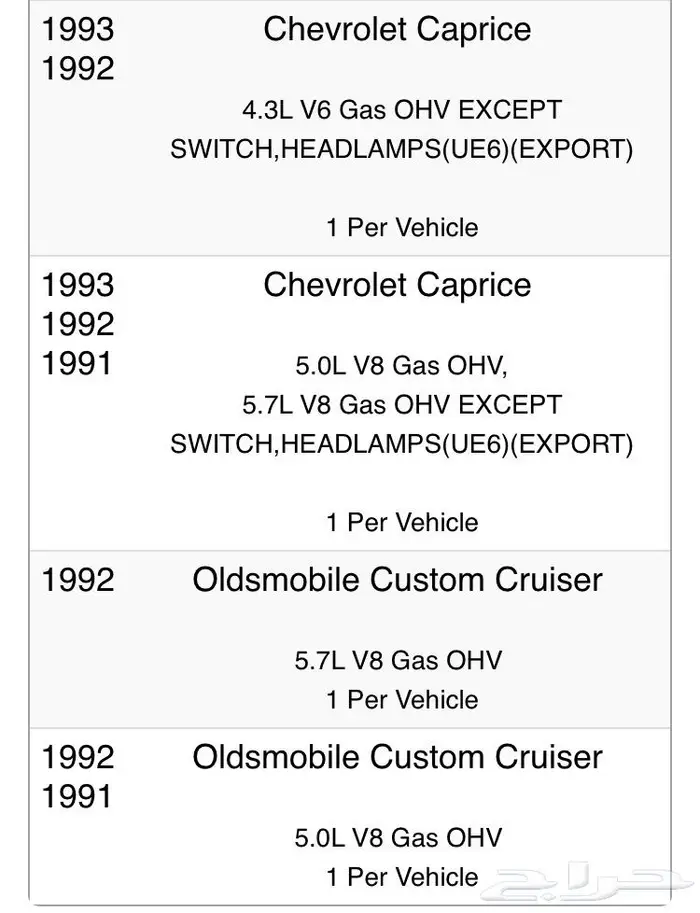Select first SWITCH,HEADLAMPS(UE6)(EXPORT) note

[402, 150]
